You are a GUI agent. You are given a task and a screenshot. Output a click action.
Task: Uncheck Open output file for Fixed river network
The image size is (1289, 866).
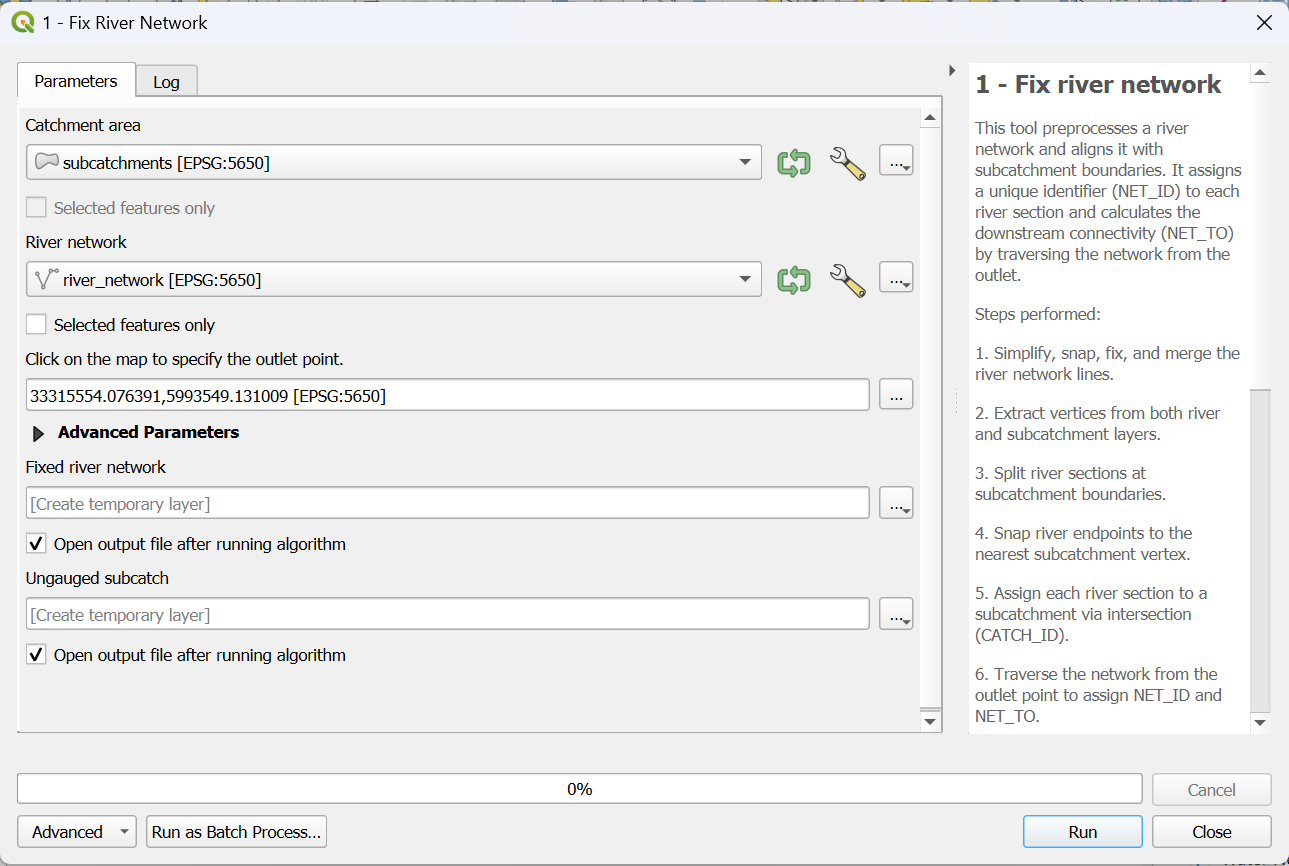36,544
